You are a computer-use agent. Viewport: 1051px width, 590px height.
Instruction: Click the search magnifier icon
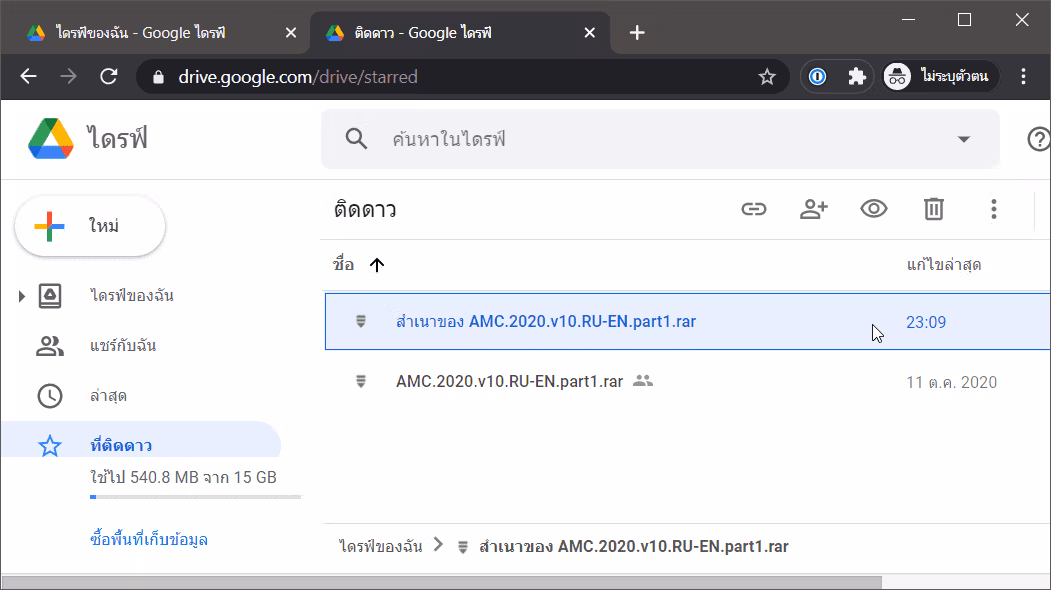[356, 139]
